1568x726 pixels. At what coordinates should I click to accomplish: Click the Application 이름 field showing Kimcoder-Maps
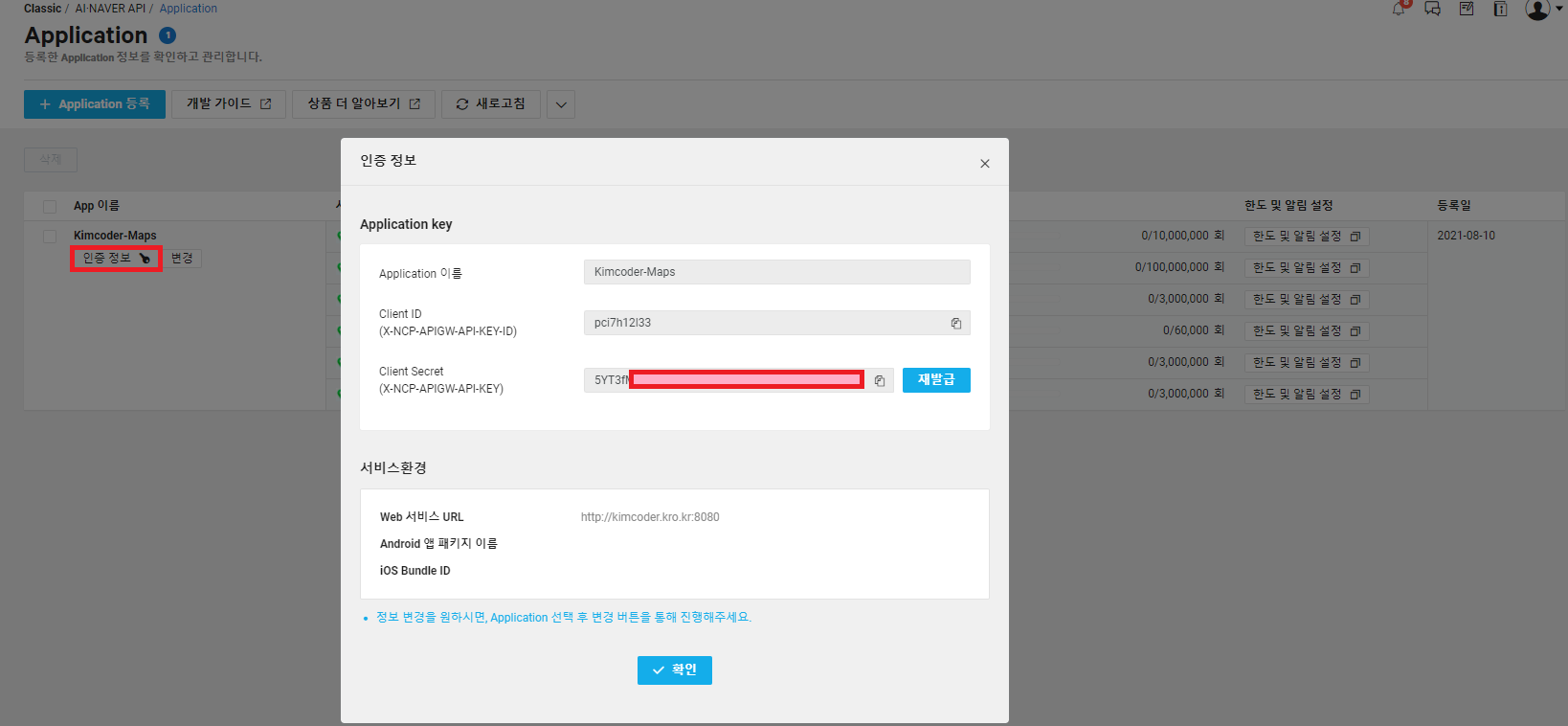click(x=776, y=272)
